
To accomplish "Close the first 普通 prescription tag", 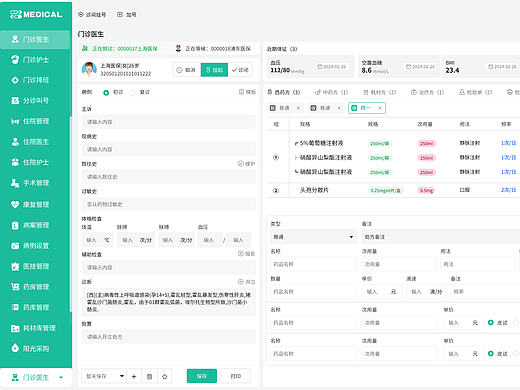I will coord(298,108).
